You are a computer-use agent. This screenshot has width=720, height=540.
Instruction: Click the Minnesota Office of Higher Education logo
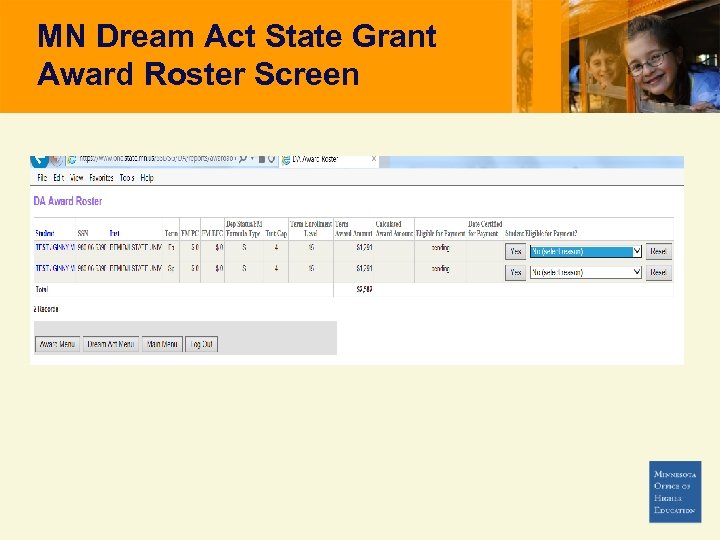coord(675,492)
